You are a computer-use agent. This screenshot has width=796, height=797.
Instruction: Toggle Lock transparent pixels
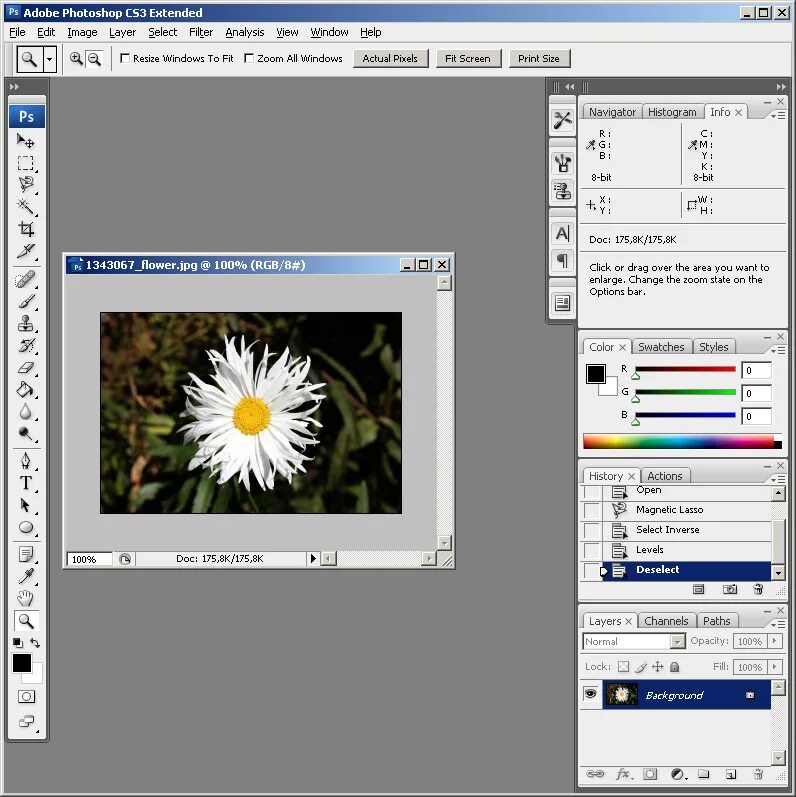point(623,667)
